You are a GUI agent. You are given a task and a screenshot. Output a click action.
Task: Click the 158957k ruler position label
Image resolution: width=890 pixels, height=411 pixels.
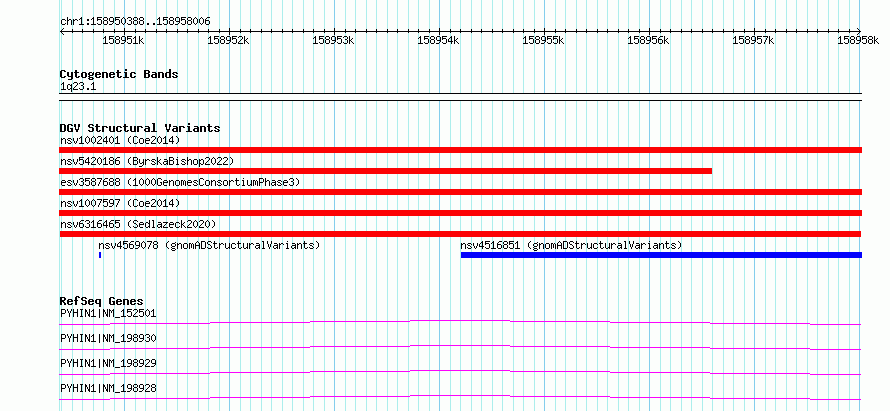click(753, 40)
